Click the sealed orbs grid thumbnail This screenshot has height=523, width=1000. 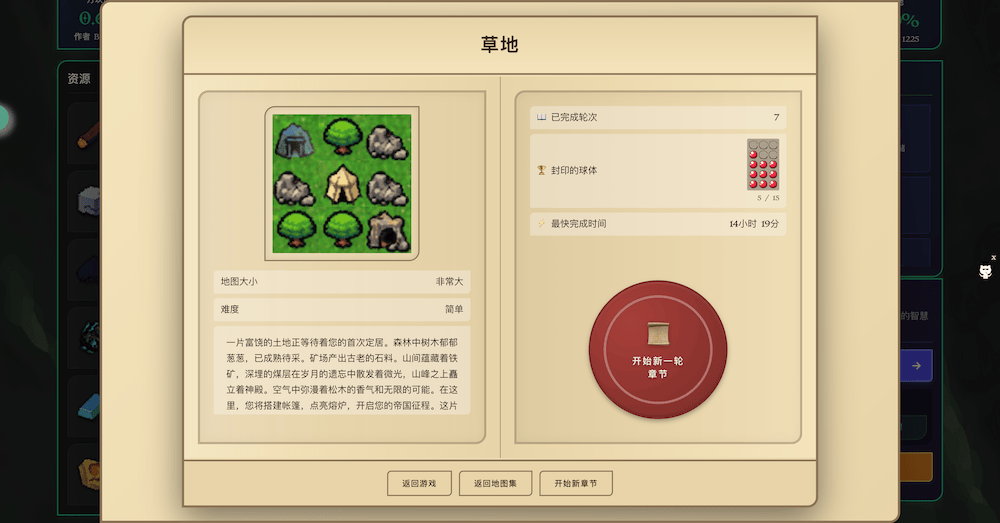pyautogui.click(x=763, y=165)
